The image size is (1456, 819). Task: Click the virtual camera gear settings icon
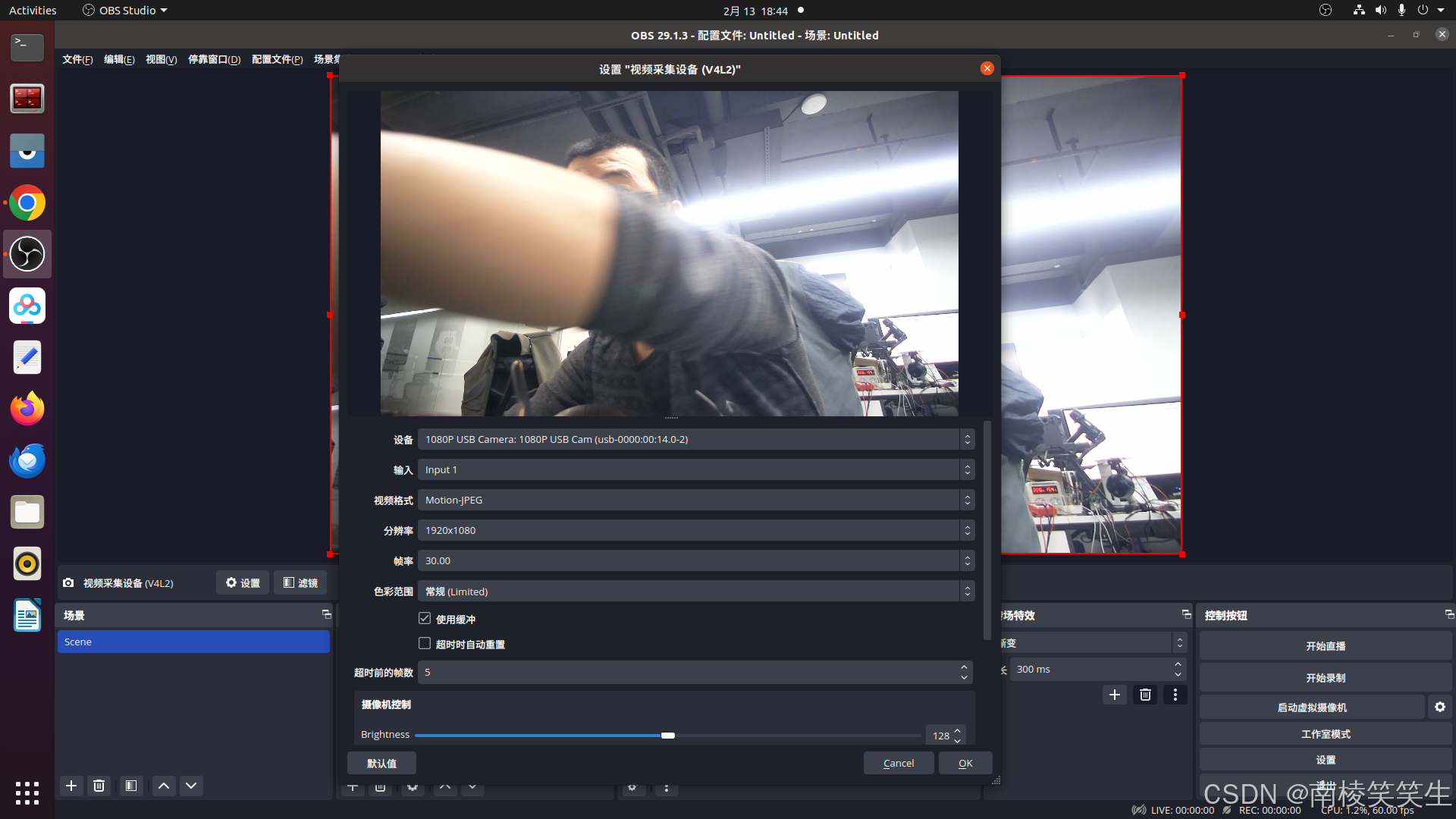[1439, 707]
